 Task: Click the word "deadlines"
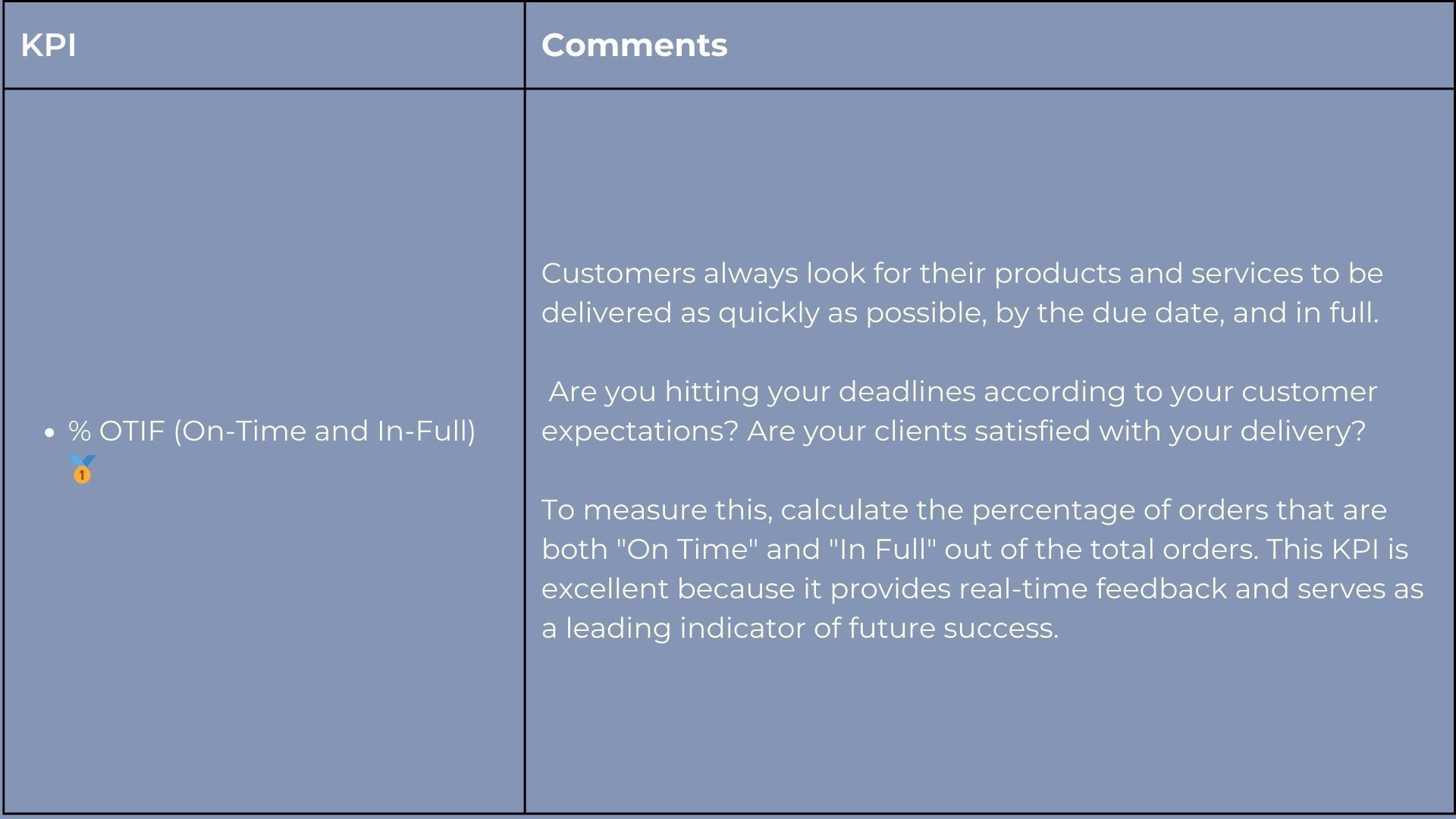907,391
